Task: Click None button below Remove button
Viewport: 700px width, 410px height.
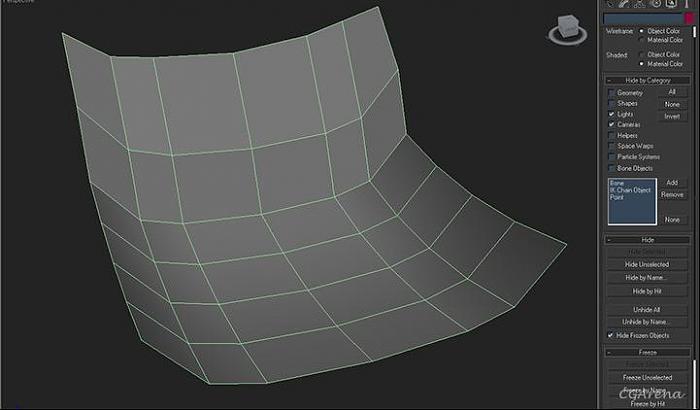Action: pyautogui.click(x=672, y=220)
